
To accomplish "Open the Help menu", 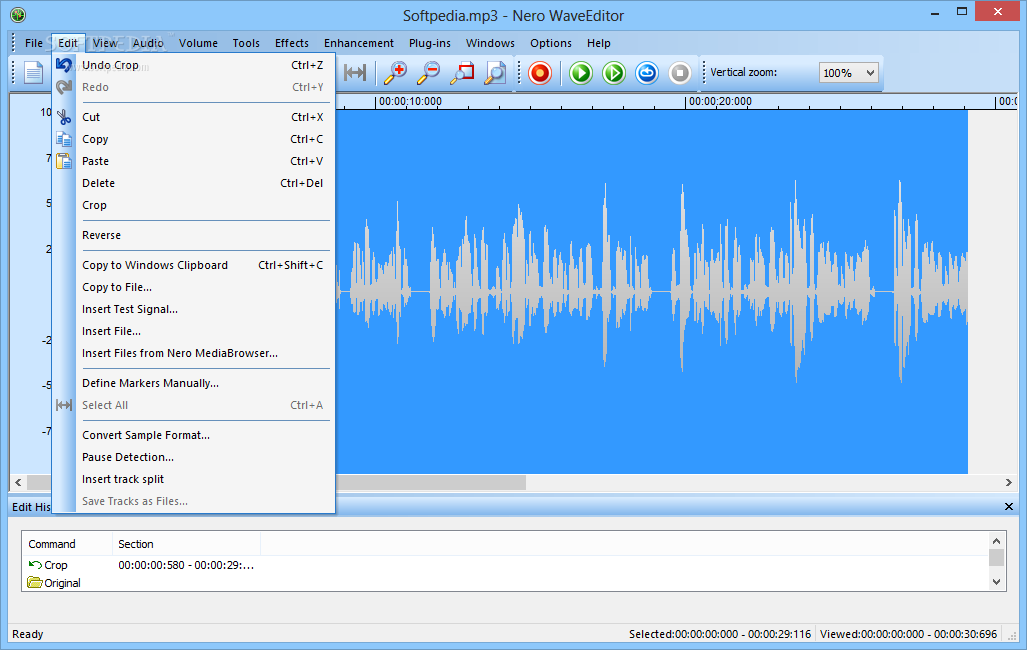I will 599,43.
